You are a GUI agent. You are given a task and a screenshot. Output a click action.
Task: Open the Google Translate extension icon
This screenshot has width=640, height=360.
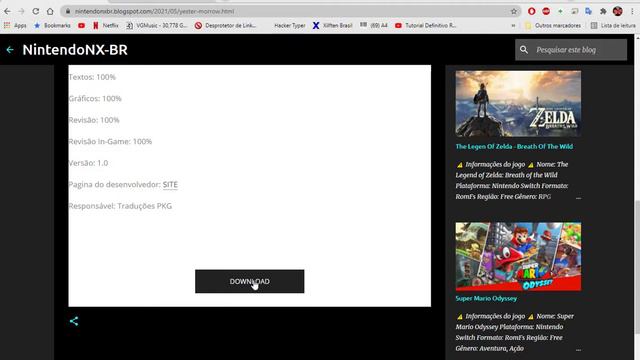(x=589, y=11)
